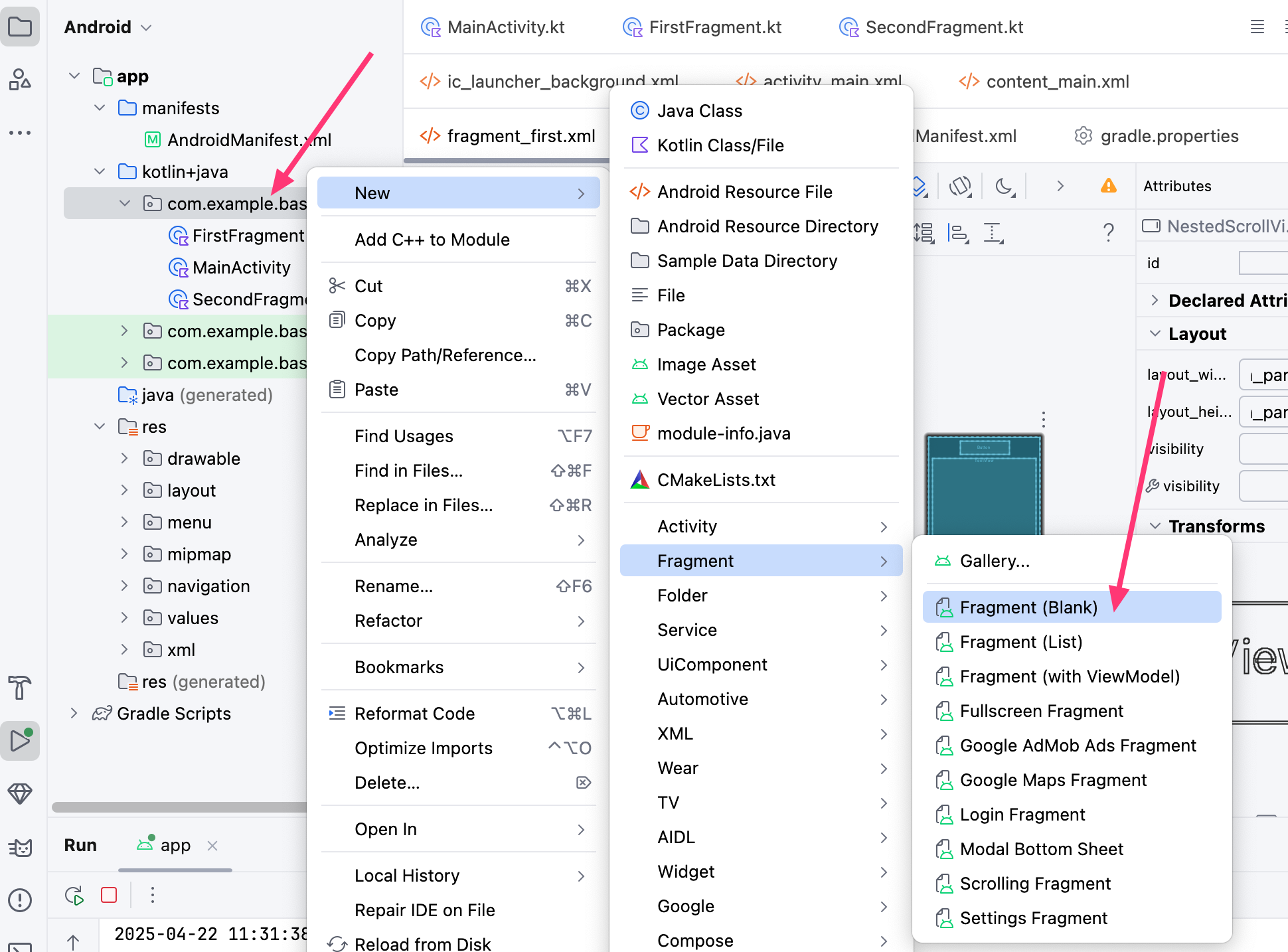Click the Rerun app icon in Run panel
The image size is (1288, 952).
74,895
